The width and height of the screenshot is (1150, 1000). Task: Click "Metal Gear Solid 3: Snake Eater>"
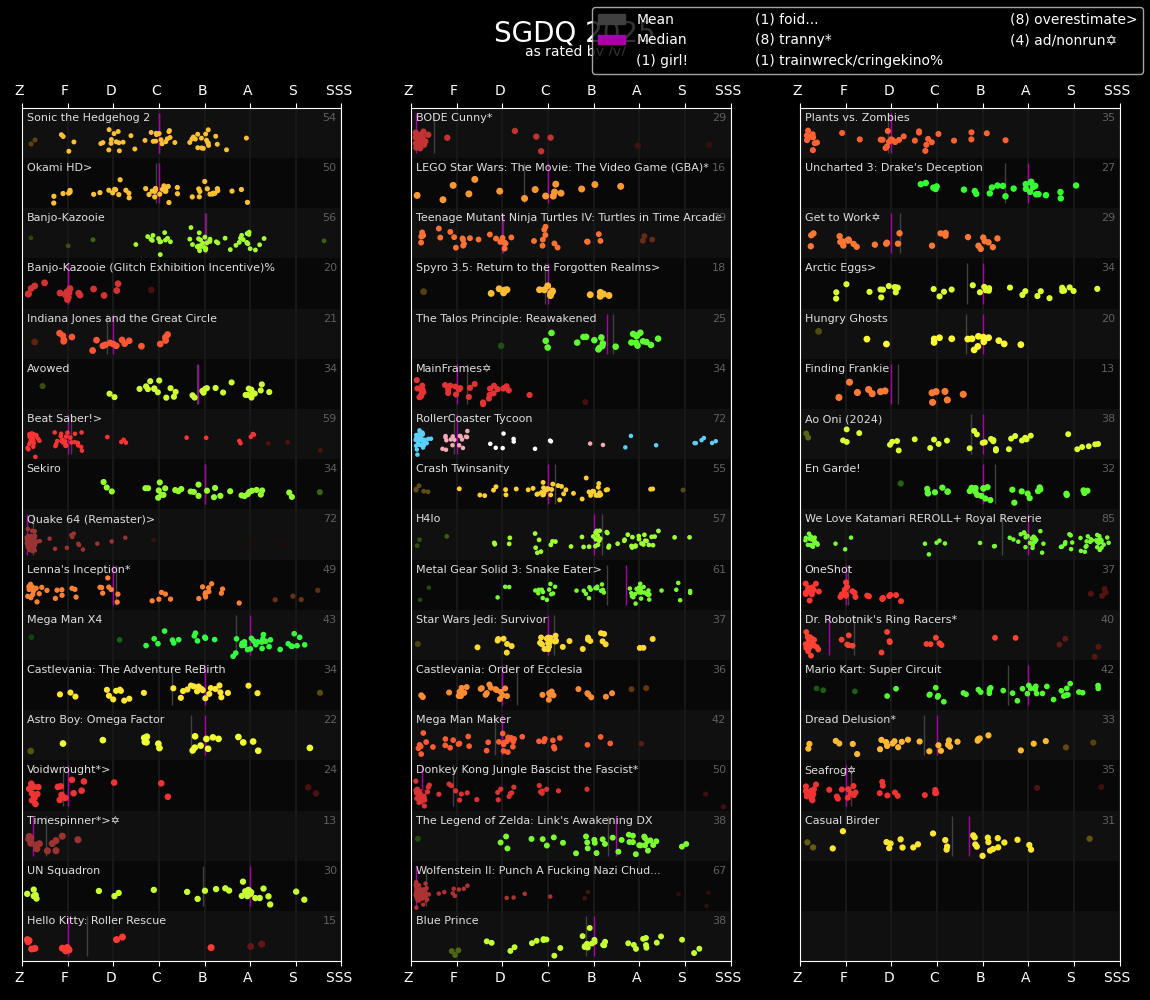tap(508, 569)
